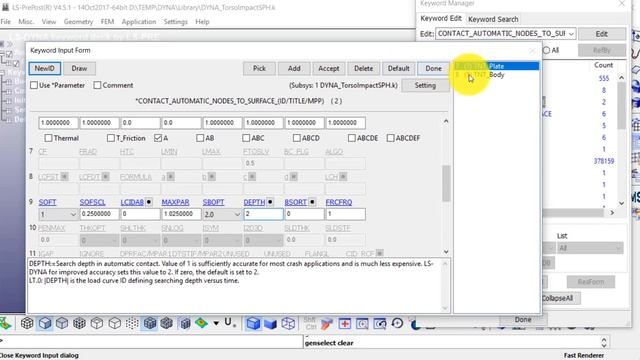Switch to the Keyword Edit tab
Screen dimensions: 640x360
[441, 18]
